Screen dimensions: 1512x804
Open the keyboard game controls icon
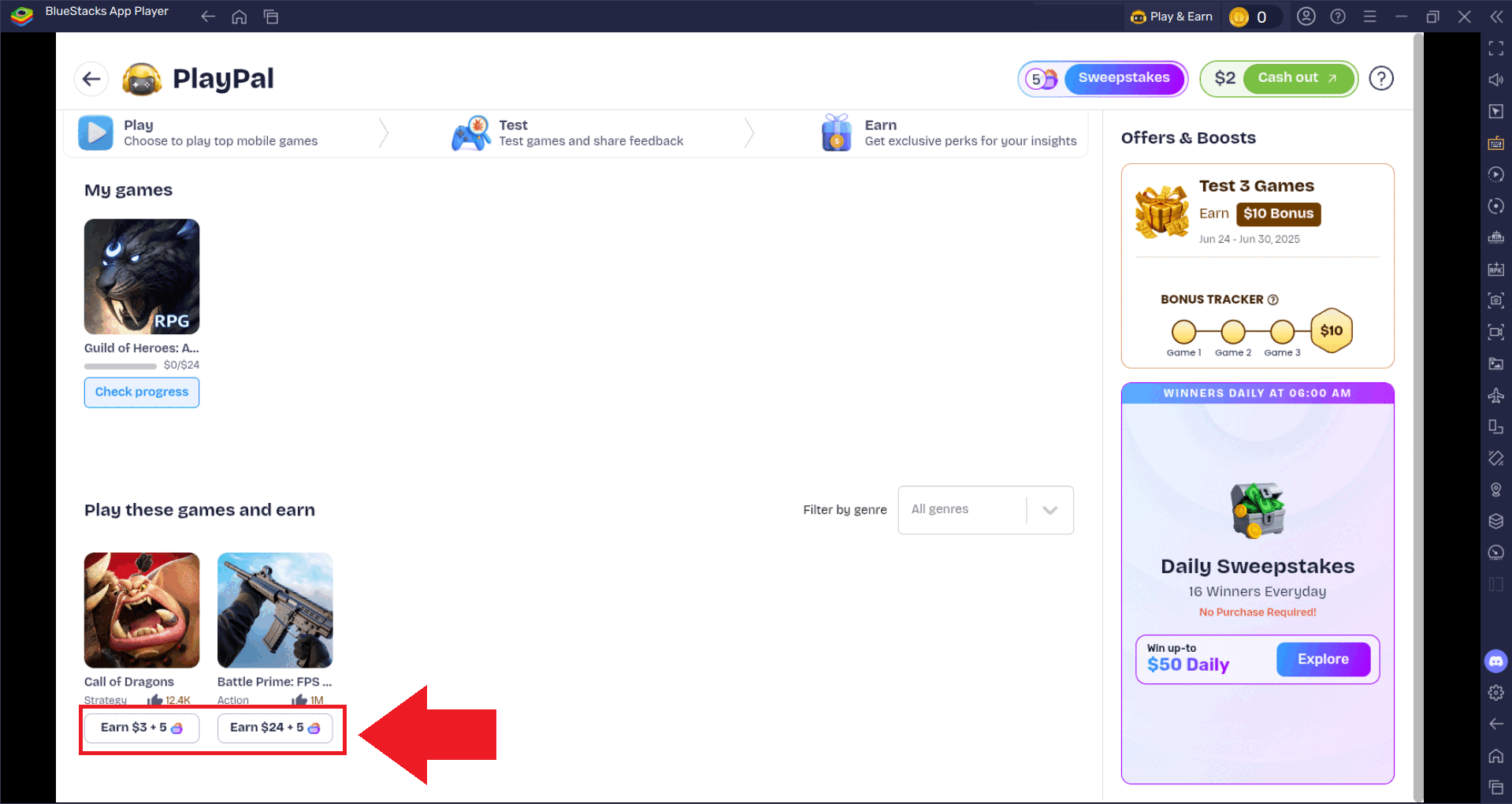(1495, 143)
